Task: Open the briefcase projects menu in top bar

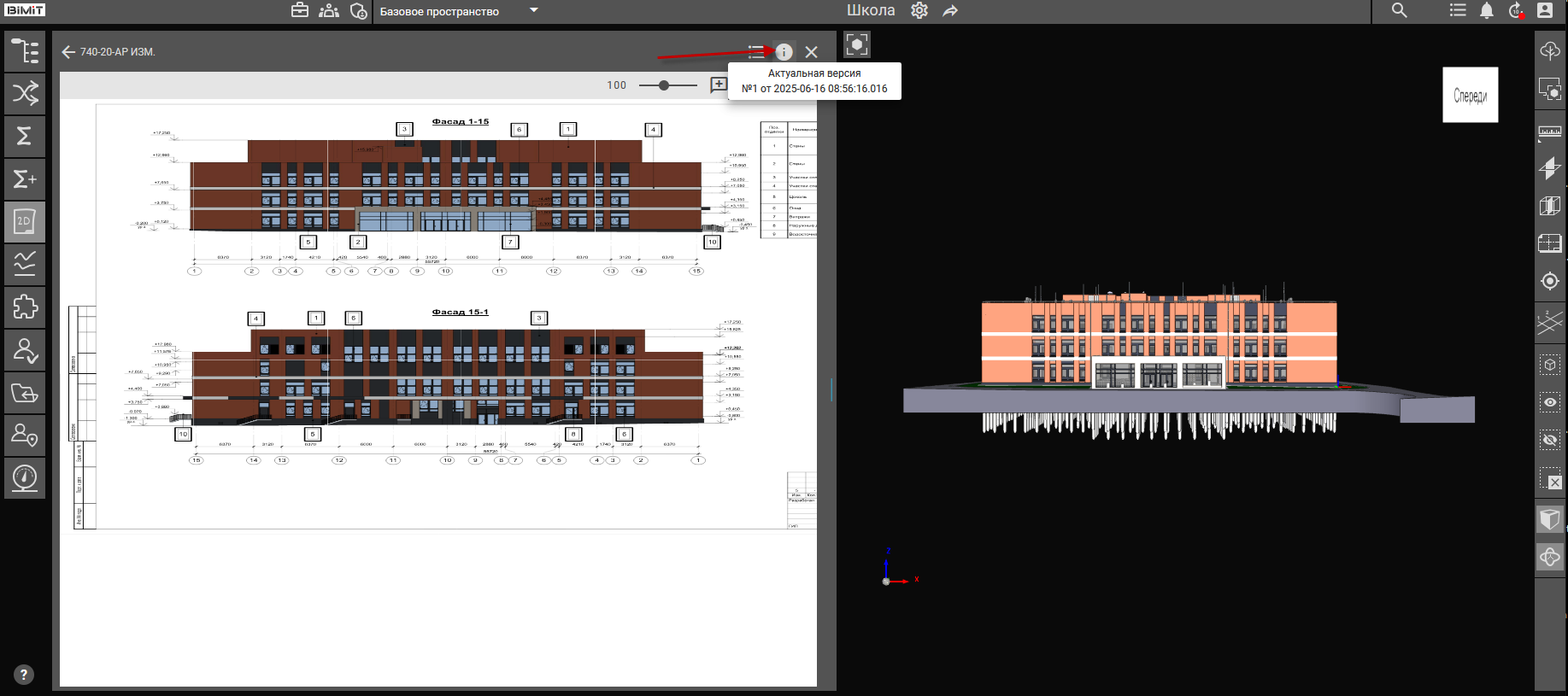Action: pos(300,11)
